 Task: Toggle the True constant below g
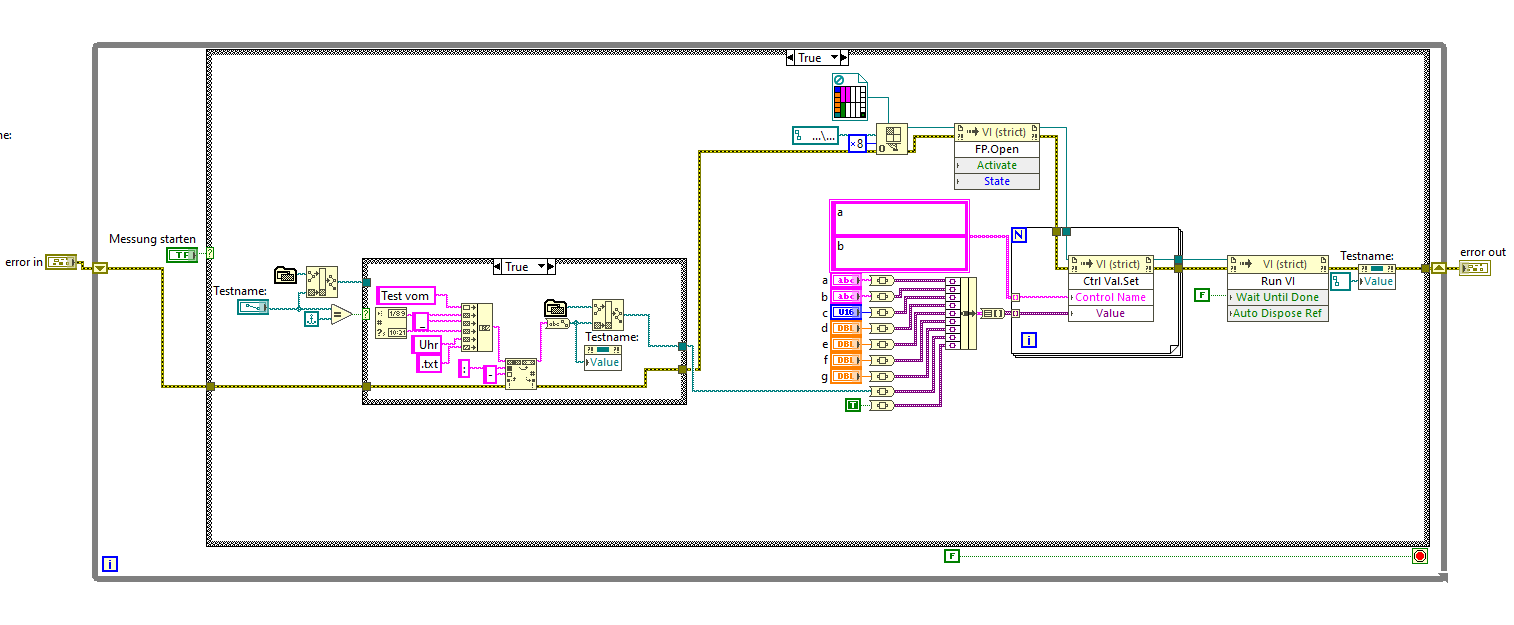[x=852, y=404]
